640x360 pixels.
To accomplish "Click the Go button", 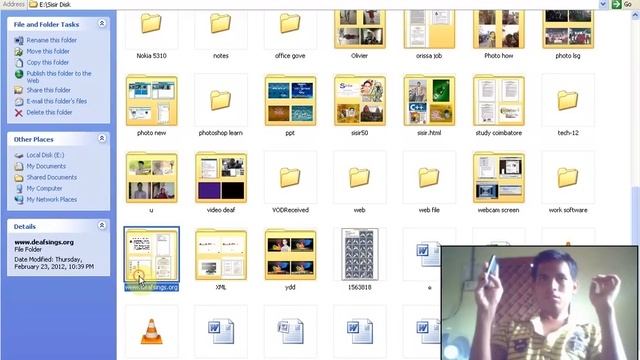I will click(x=623, y=4).
